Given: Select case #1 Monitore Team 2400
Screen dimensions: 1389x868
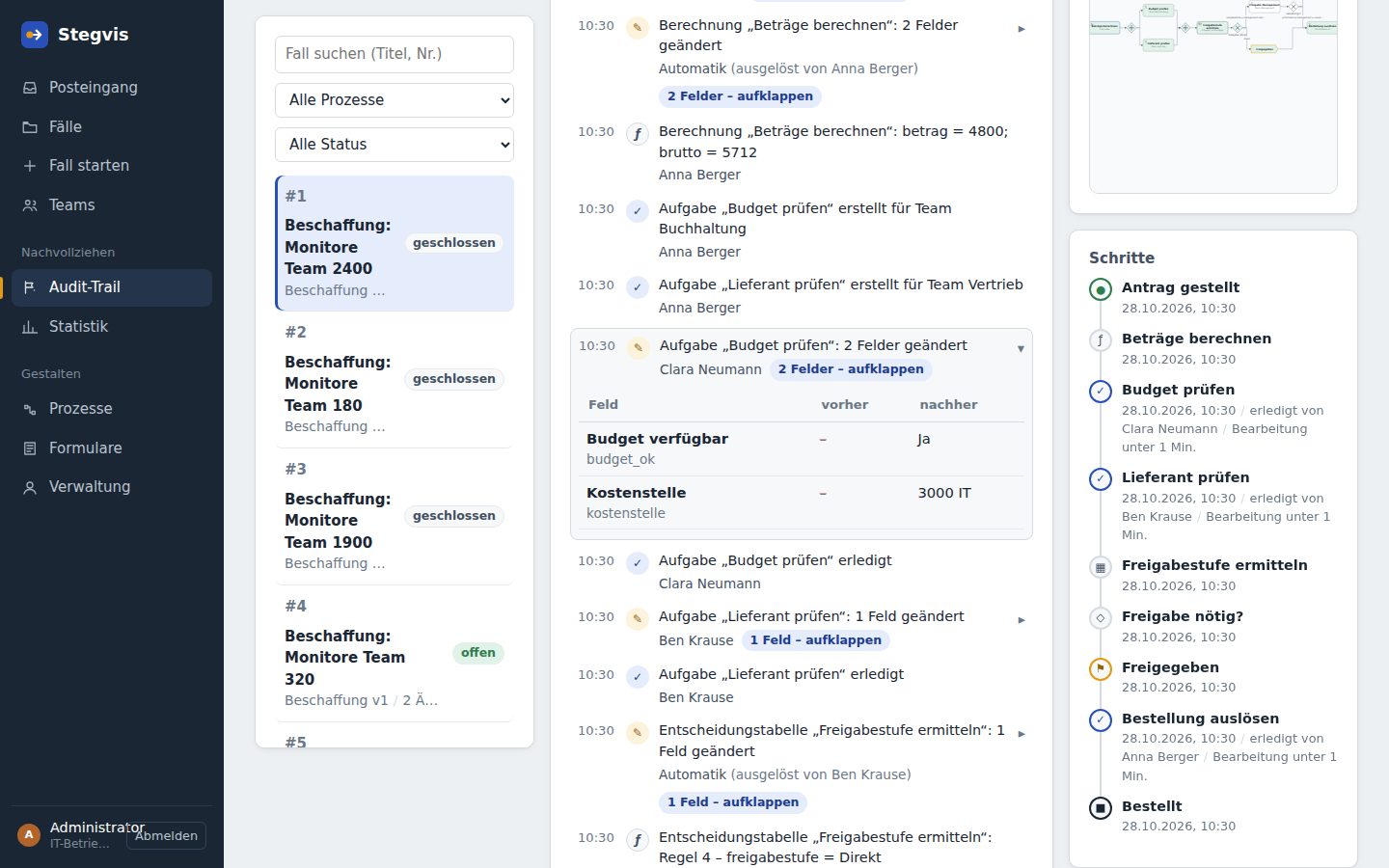Looking at the screenshot, I should pyautogui.click(x=395, y=243).
